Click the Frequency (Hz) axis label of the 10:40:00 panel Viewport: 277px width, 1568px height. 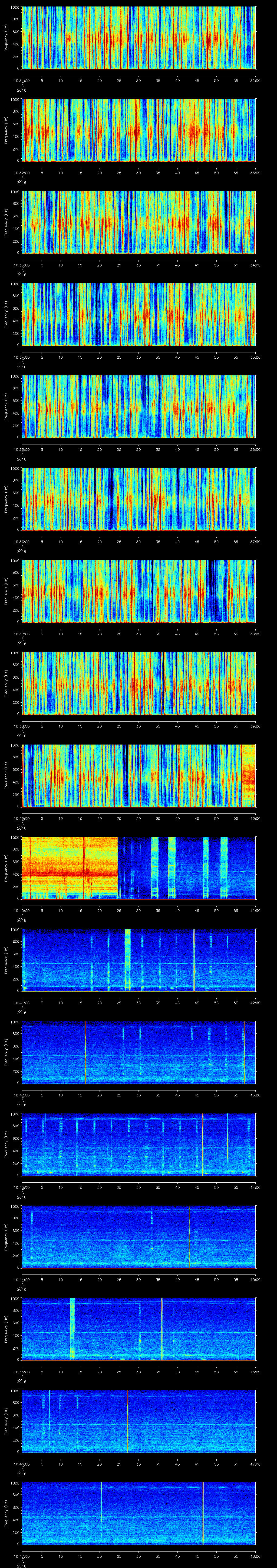6,868
